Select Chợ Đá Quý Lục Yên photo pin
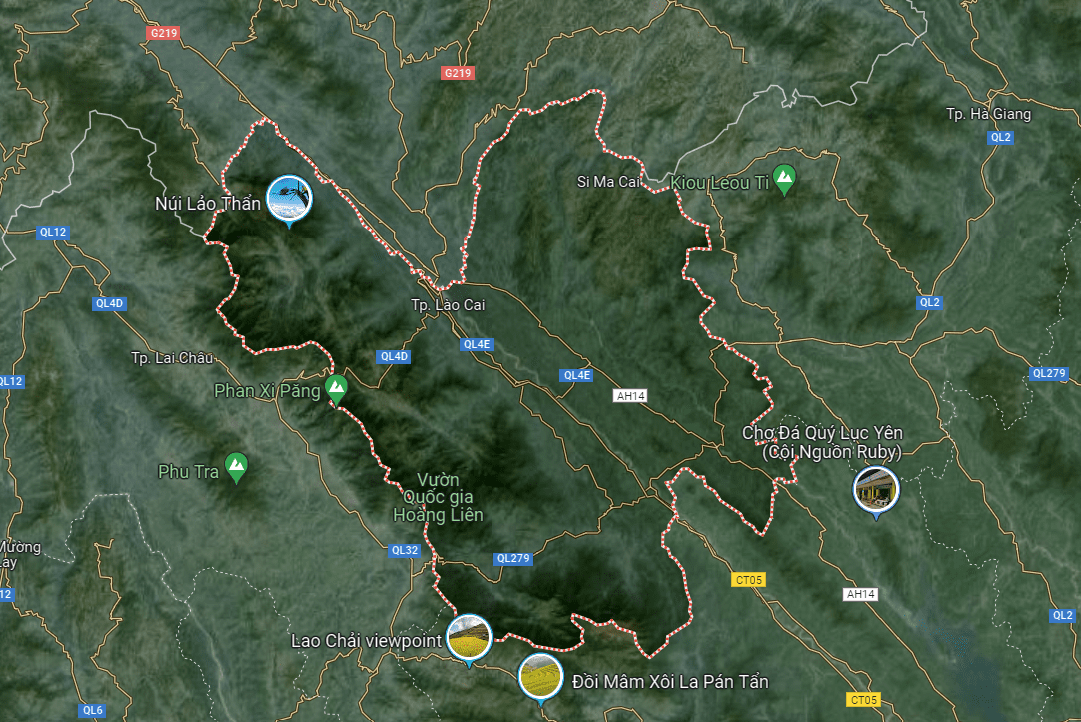Image resolution: width=1081 pixels, height=722 pixels. 876,492
